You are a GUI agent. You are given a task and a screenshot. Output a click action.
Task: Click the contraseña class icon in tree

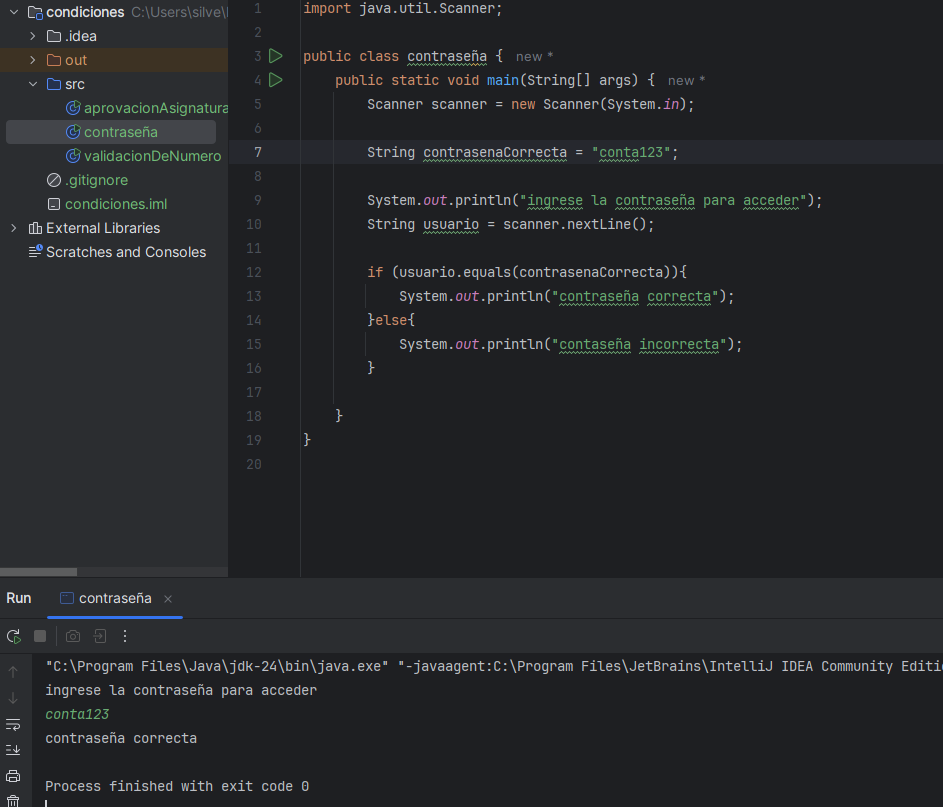coord(73,132)
